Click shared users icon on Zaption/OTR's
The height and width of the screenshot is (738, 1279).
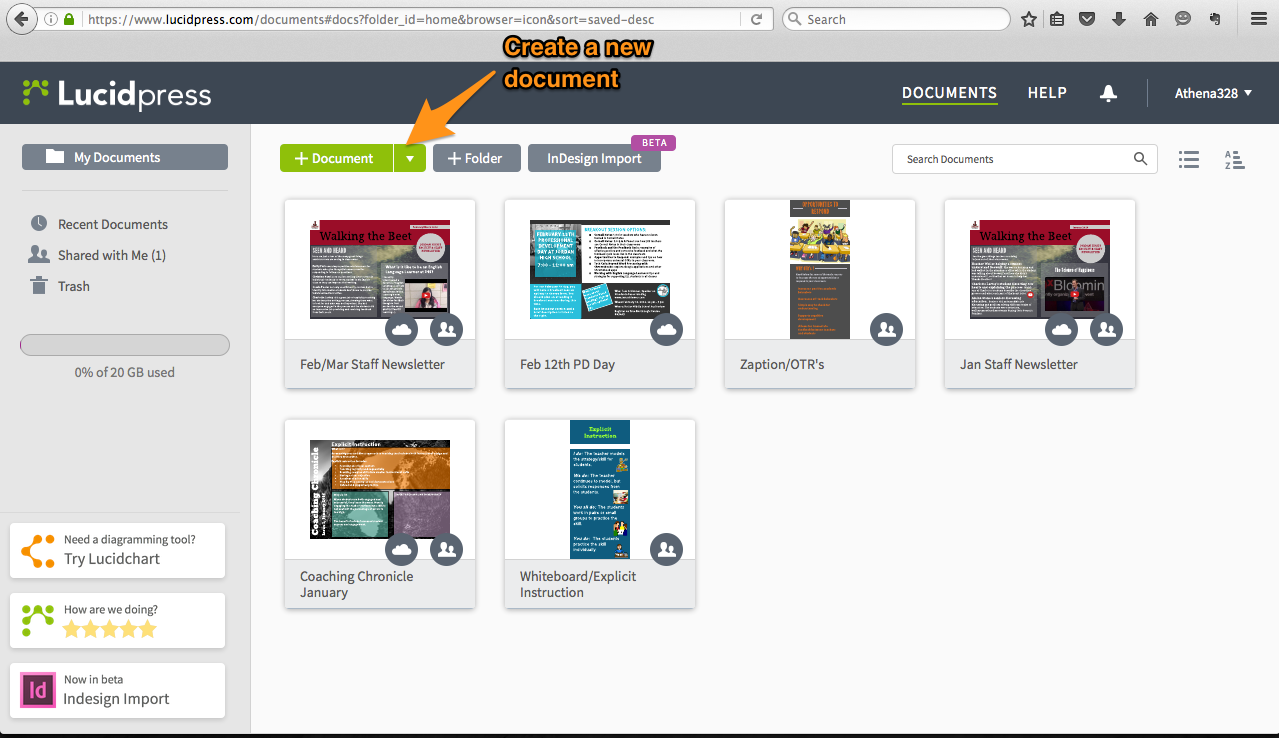point(886,329)
